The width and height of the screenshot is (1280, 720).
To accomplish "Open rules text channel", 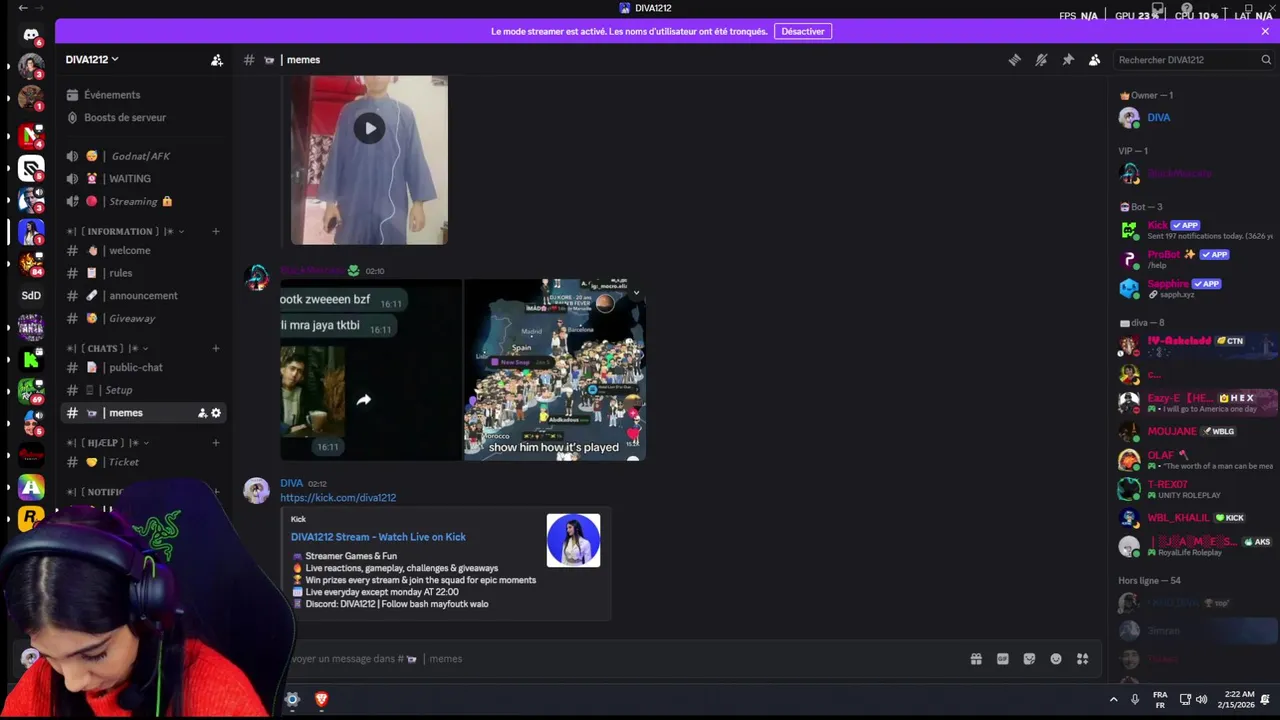I will tap(144, 273).
